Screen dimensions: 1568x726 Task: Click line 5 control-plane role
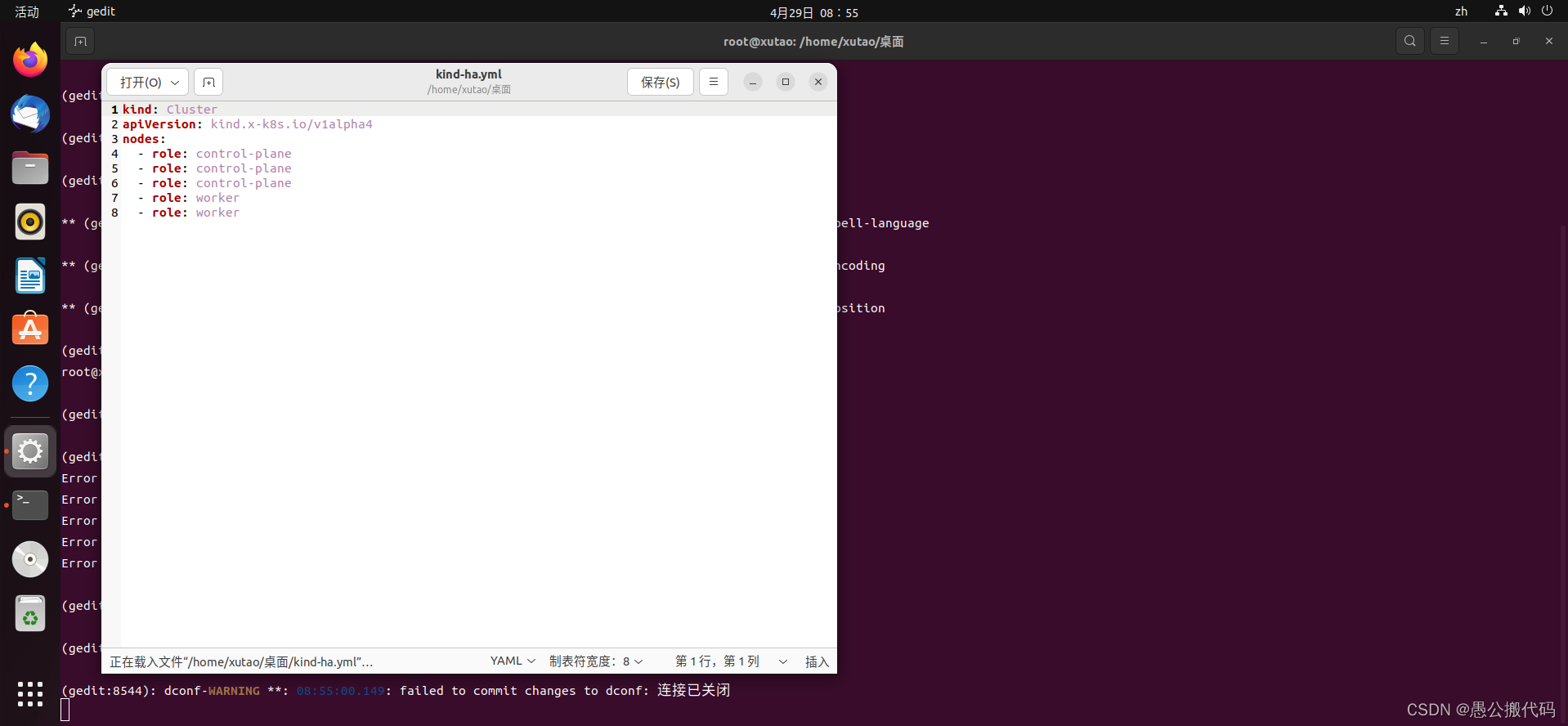click(x=214, y=168)
